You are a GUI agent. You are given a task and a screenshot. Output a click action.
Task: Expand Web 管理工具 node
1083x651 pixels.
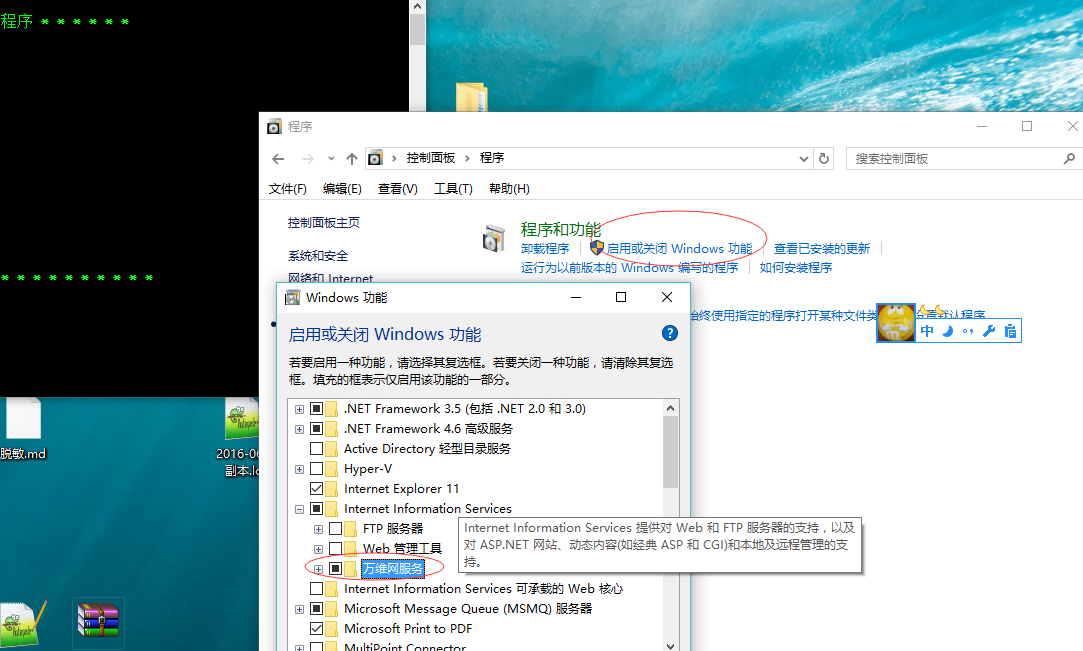pyautogui.click(x=318, y=550)
